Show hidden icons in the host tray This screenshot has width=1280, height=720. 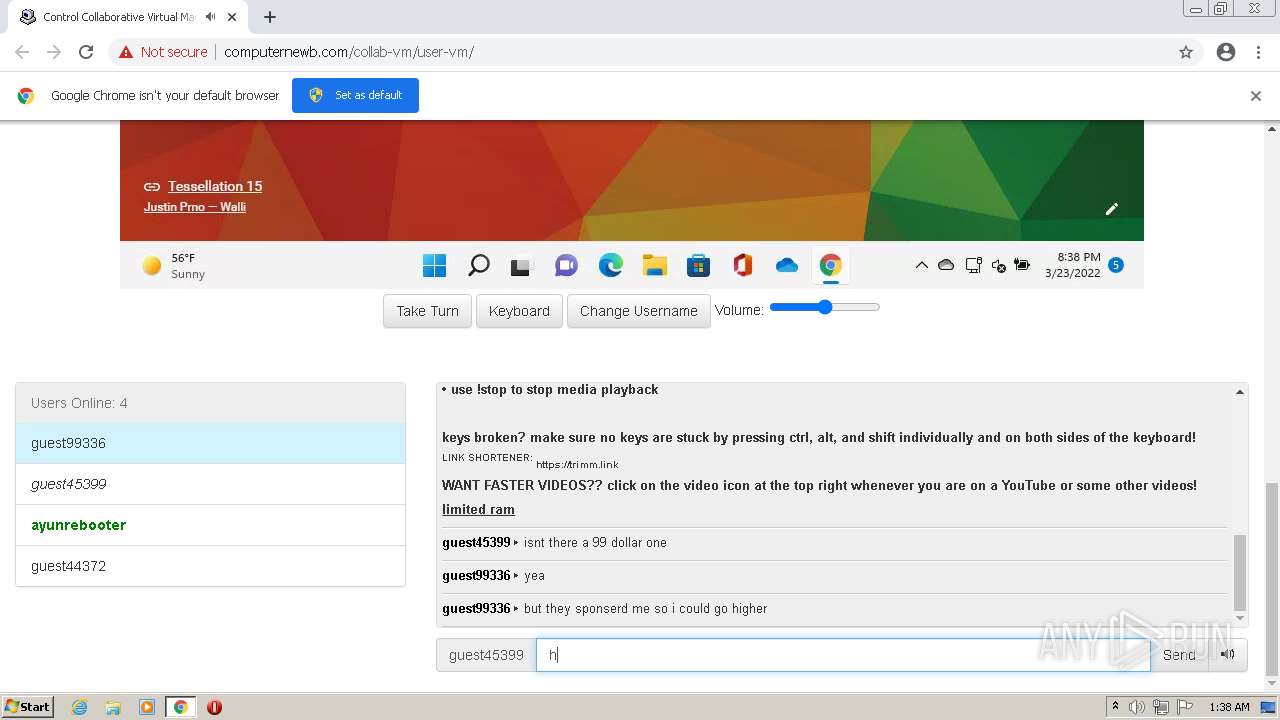[1115, 707]
